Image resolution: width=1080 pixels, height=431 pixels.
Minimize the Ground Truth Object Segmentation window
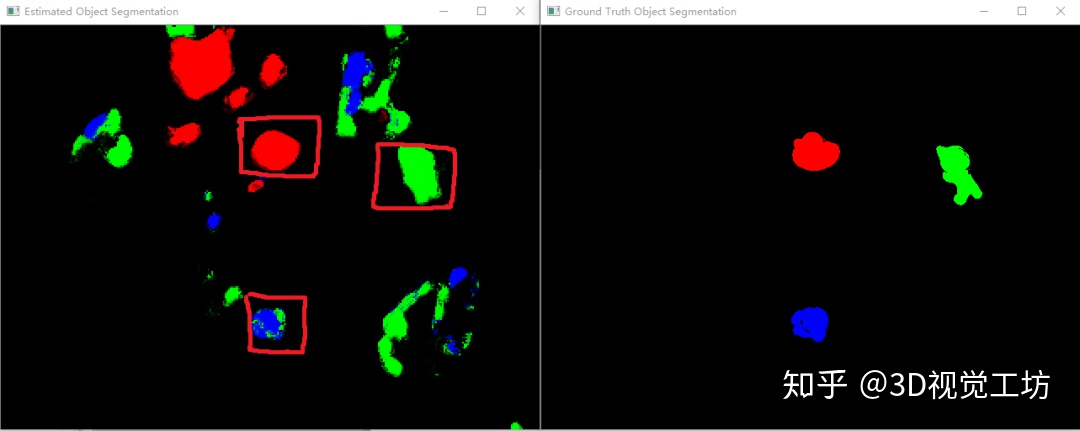pos(984,12)
